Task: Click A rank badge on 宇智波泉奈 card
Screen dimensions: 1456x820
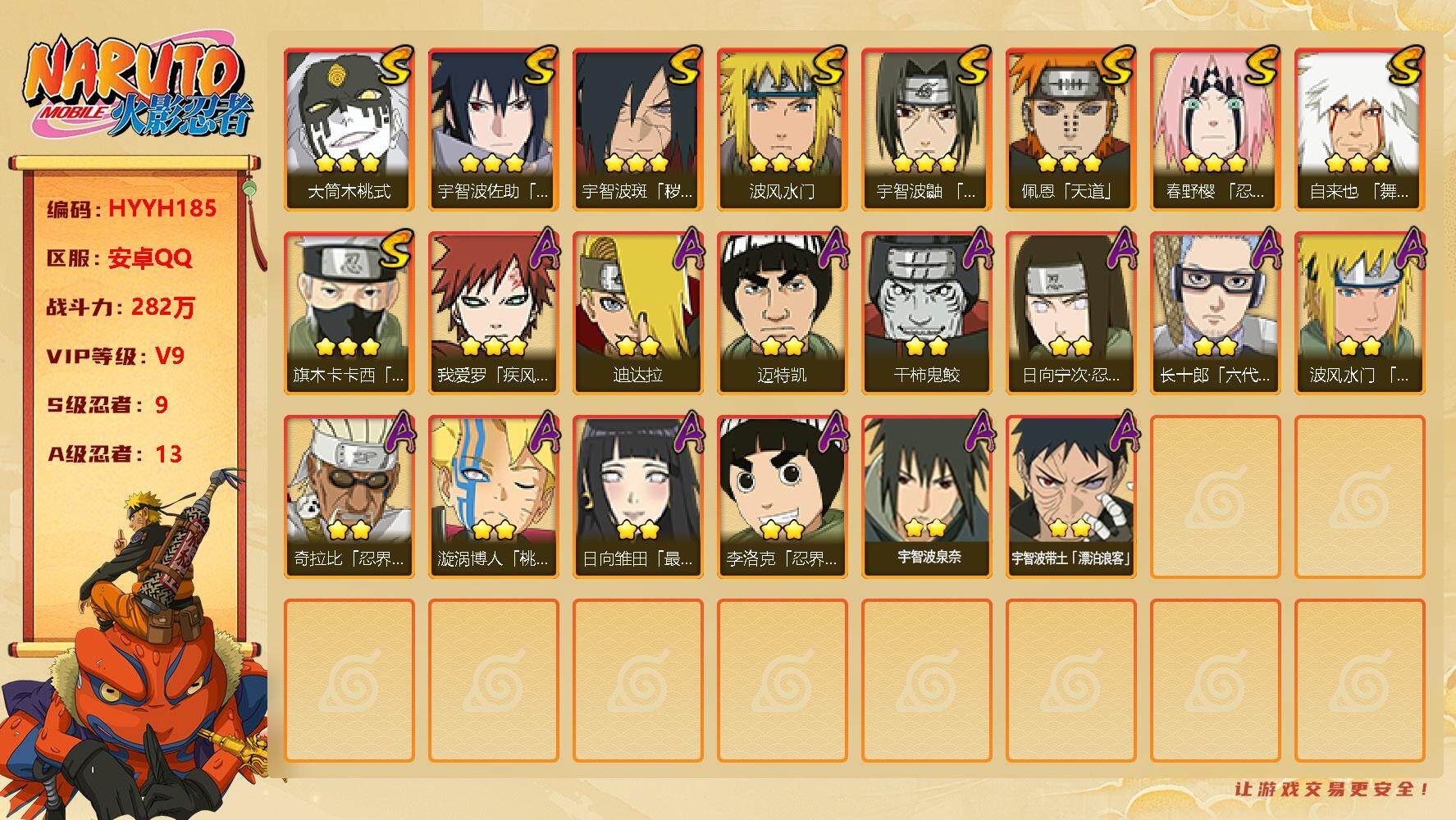Action: point(975,433)
